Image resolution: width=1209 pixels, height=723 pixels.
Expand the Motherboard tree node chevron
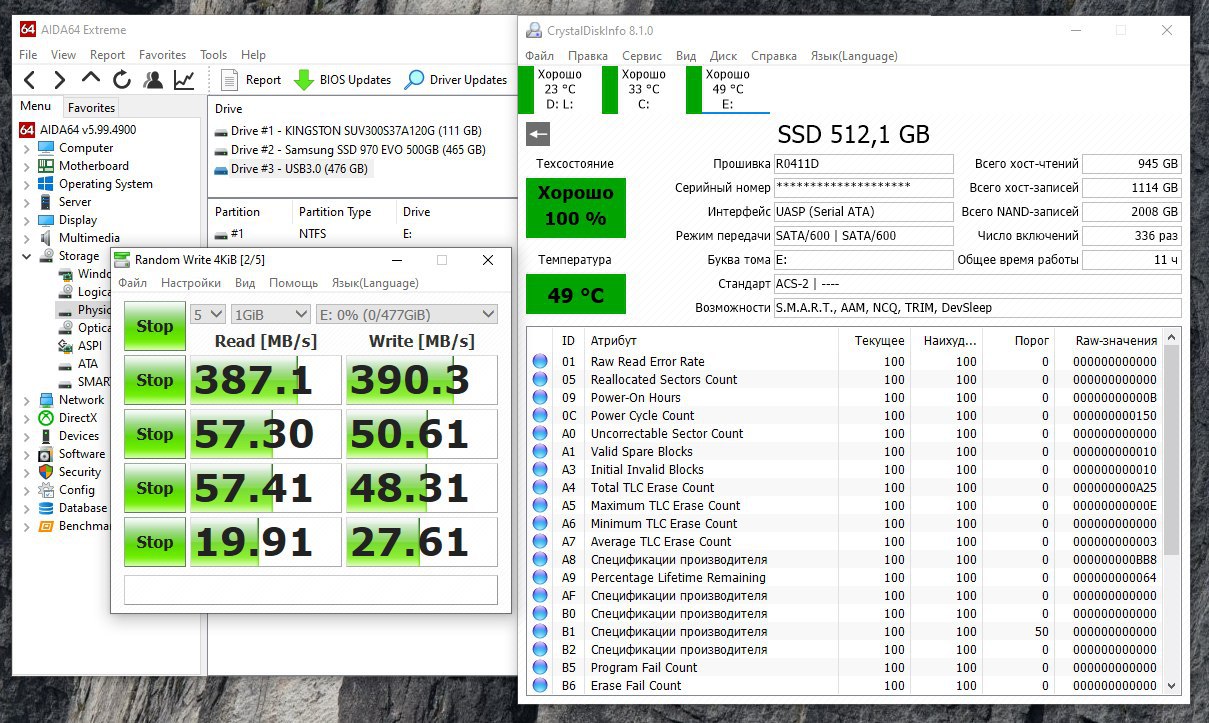[26, 166]
